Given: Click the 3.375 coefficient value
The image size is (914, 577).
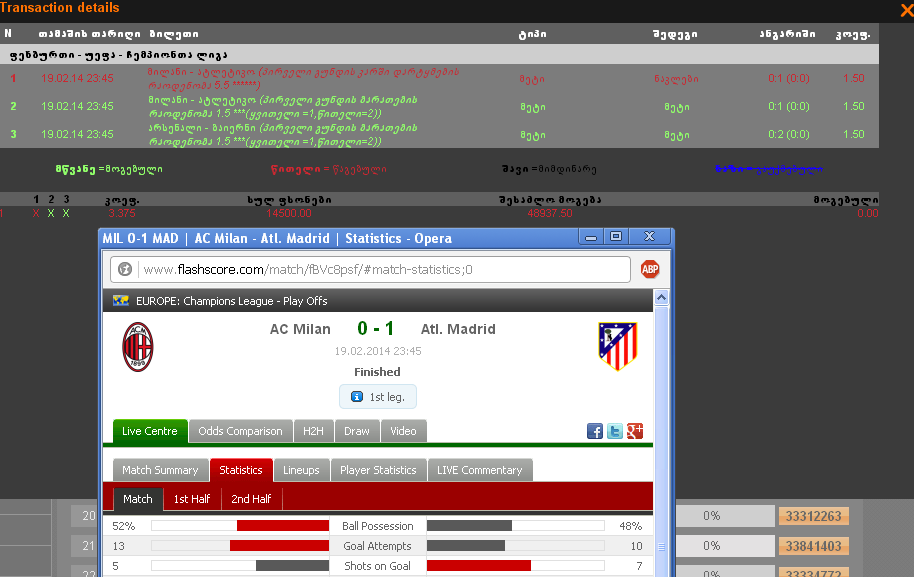Looking at the screenshot, I should click(122, 213).
